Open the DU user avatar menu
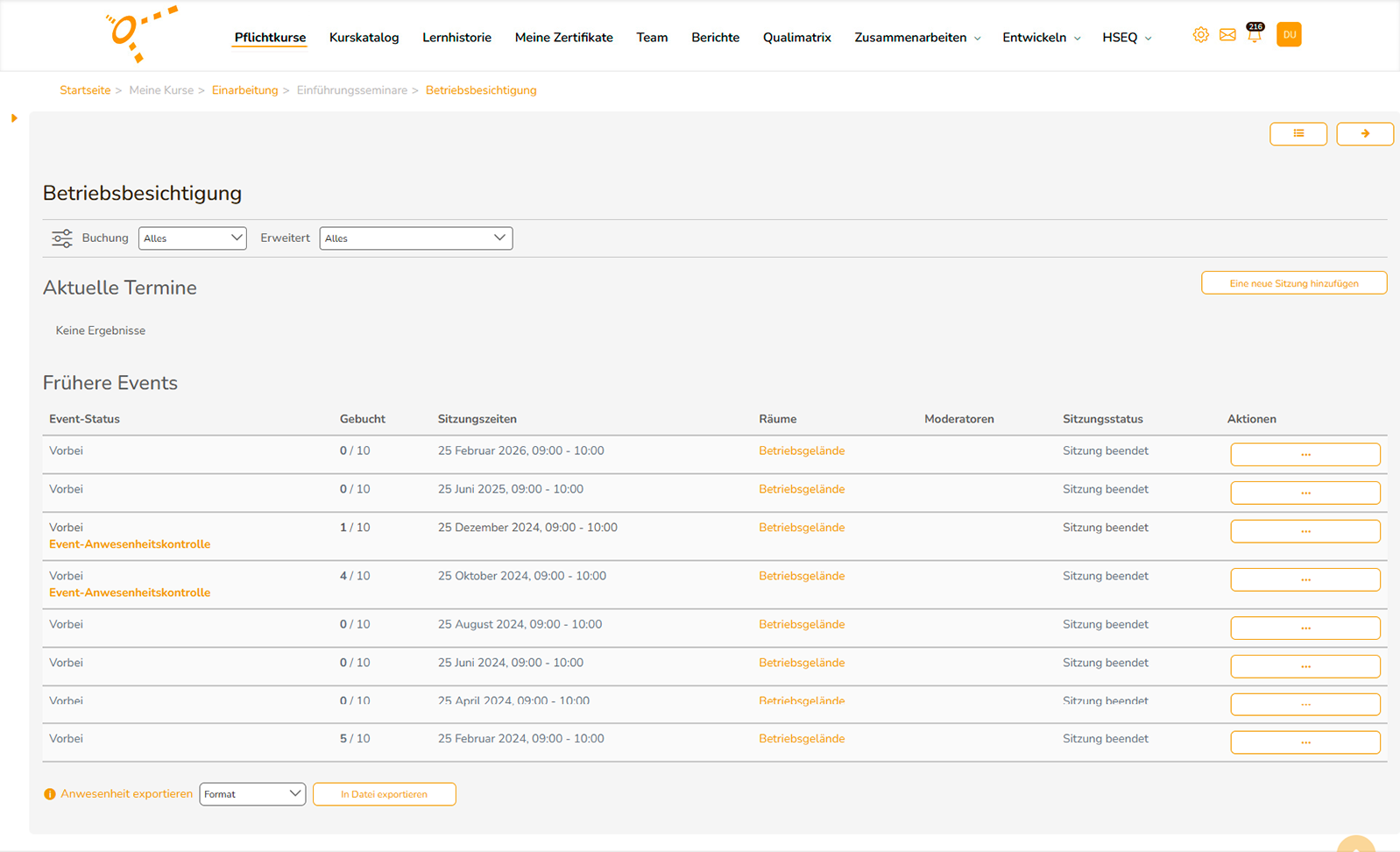Viewport: 1400px width, 852px height. coord(1289,35)
